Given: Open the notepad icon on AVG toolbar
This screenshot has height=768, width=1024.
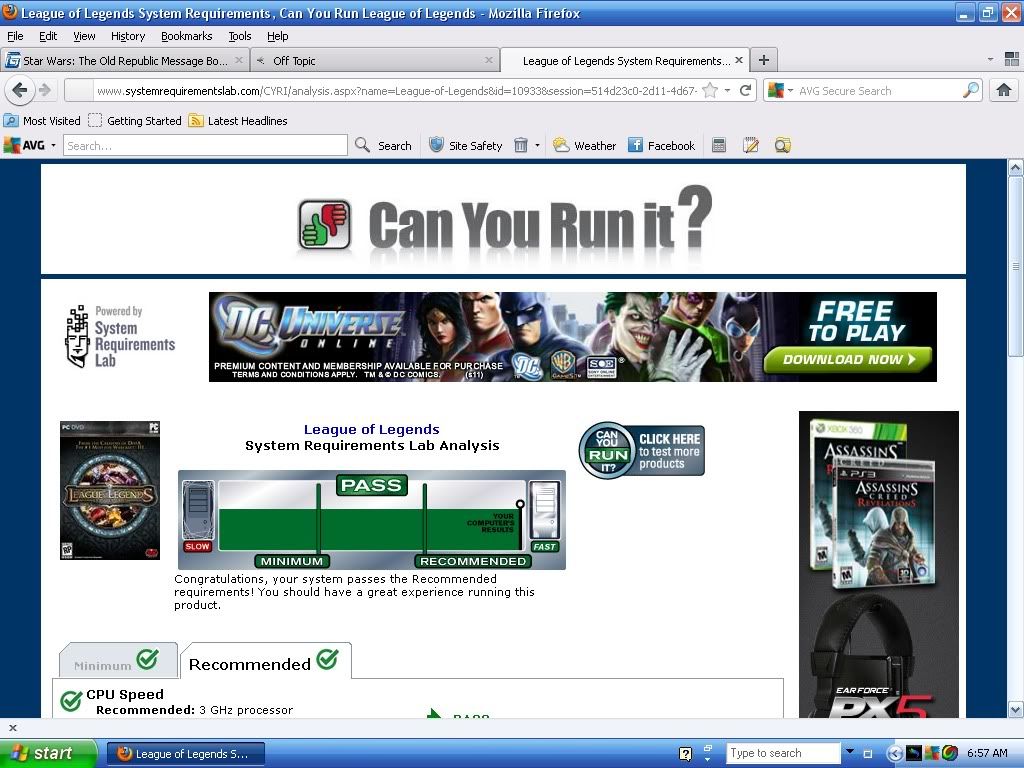Looking at the screenshot, I should tap(750, 146).
